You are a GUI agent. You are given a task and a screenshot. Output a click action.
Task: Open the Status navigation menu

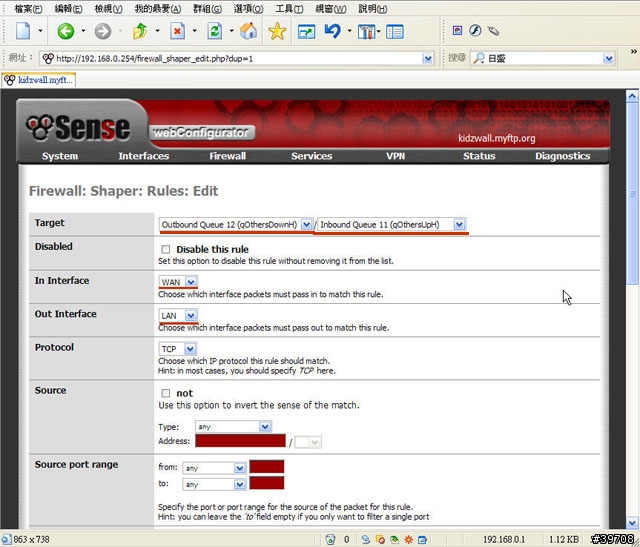(x=479, y=156)
